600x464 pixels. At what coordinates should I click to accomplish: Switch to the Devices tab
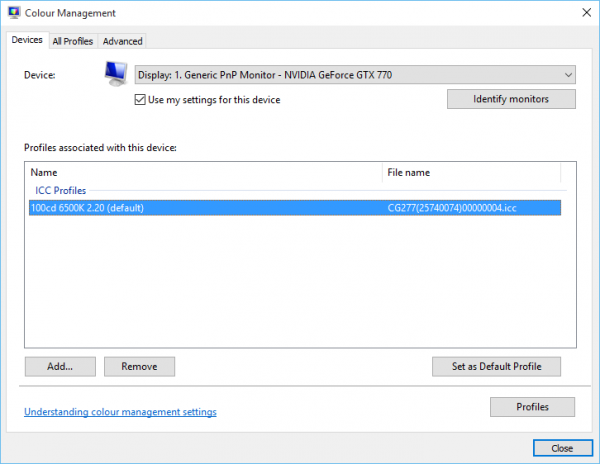27,40
